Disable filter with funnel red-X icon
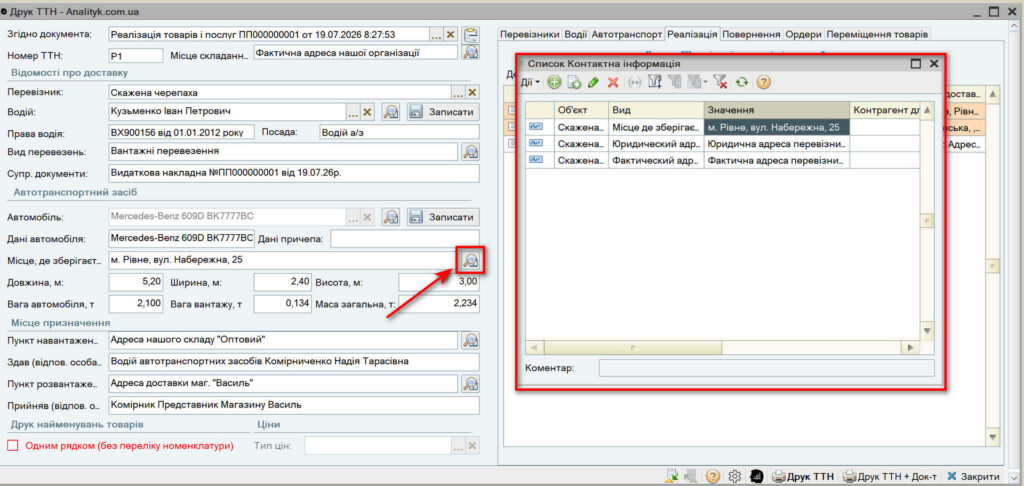 [x=720, y=82]
